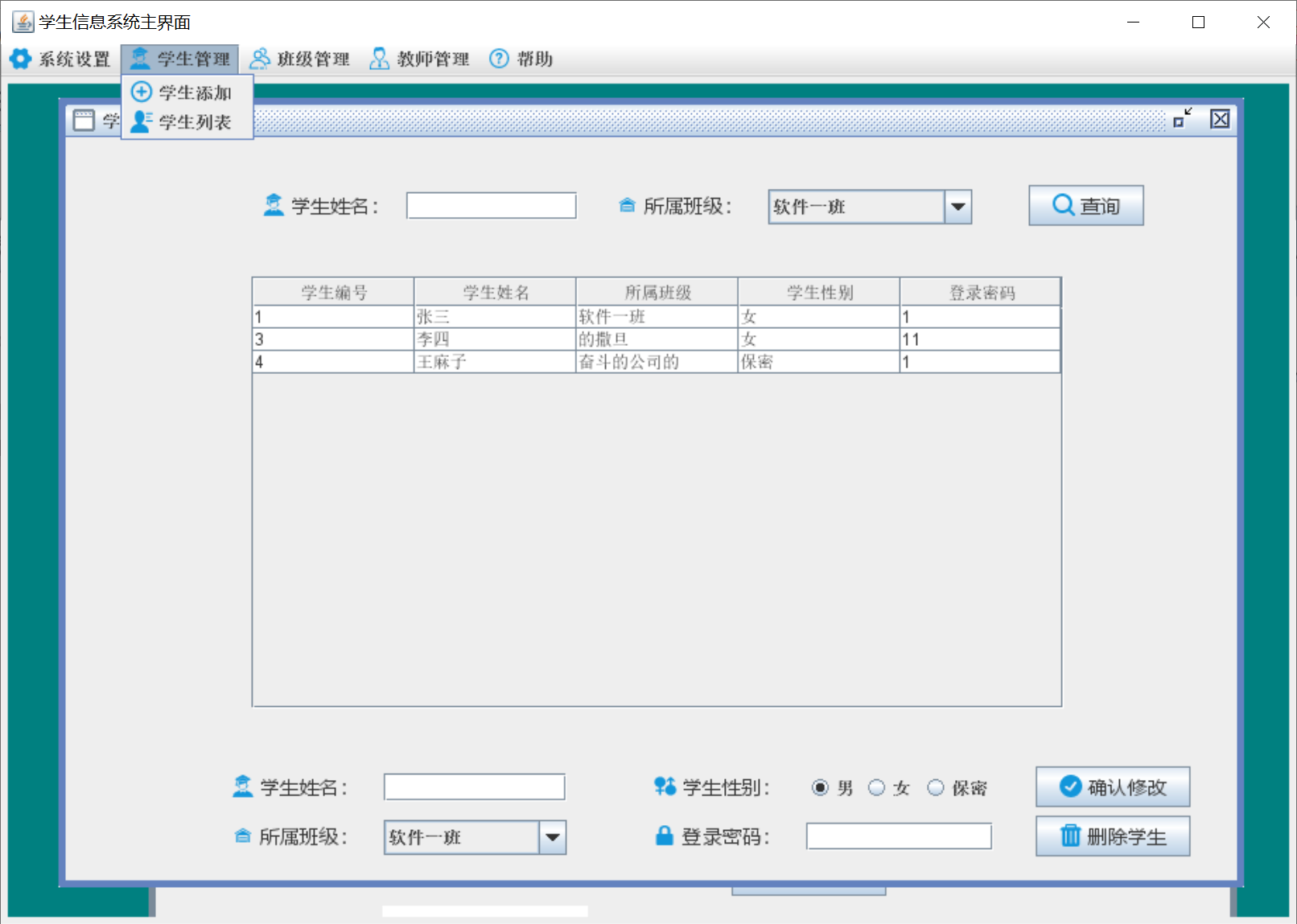Open the edit-form 所属班级 combo box
1297x924 pixels.
coord(475,837)
